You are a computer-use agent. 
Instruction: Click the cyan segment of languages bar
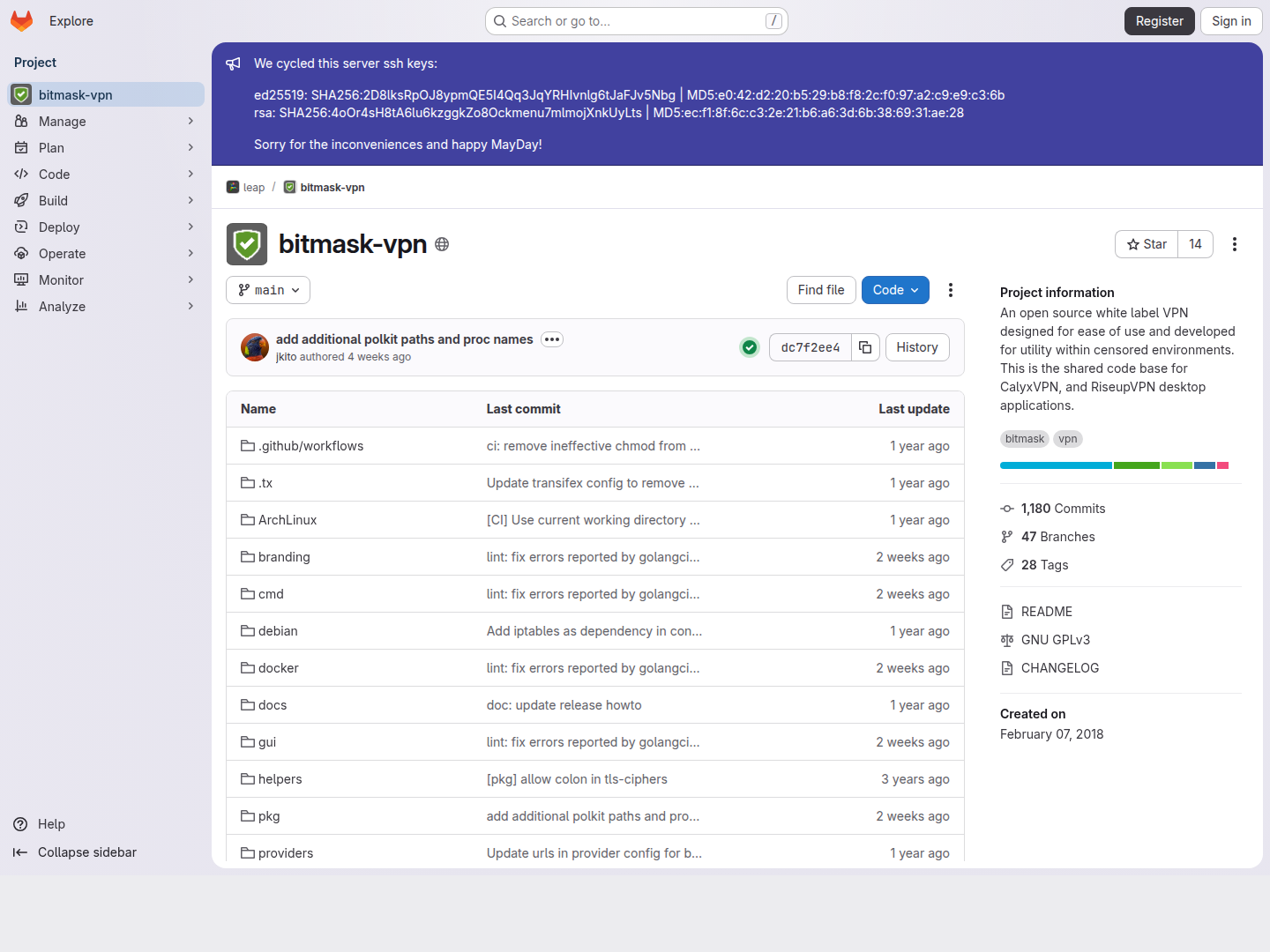1056,465
